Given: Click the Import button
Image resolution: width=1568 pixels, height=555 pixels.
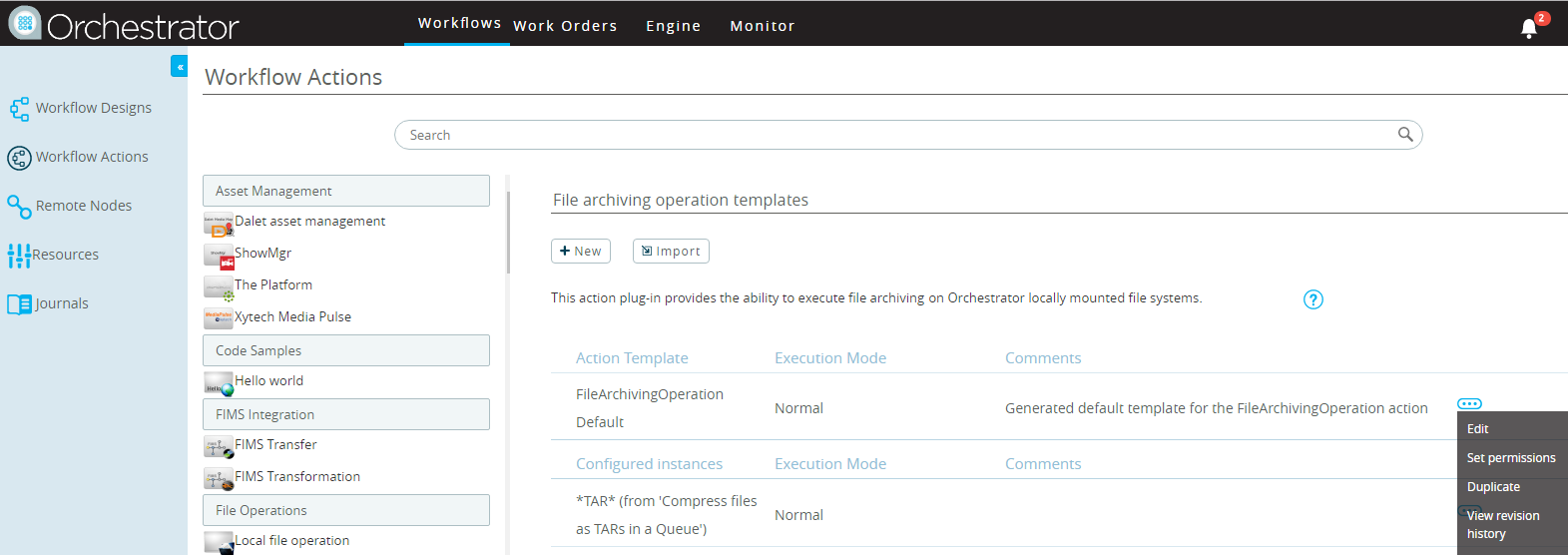Looking at the screenshot, I should point(671,251).
